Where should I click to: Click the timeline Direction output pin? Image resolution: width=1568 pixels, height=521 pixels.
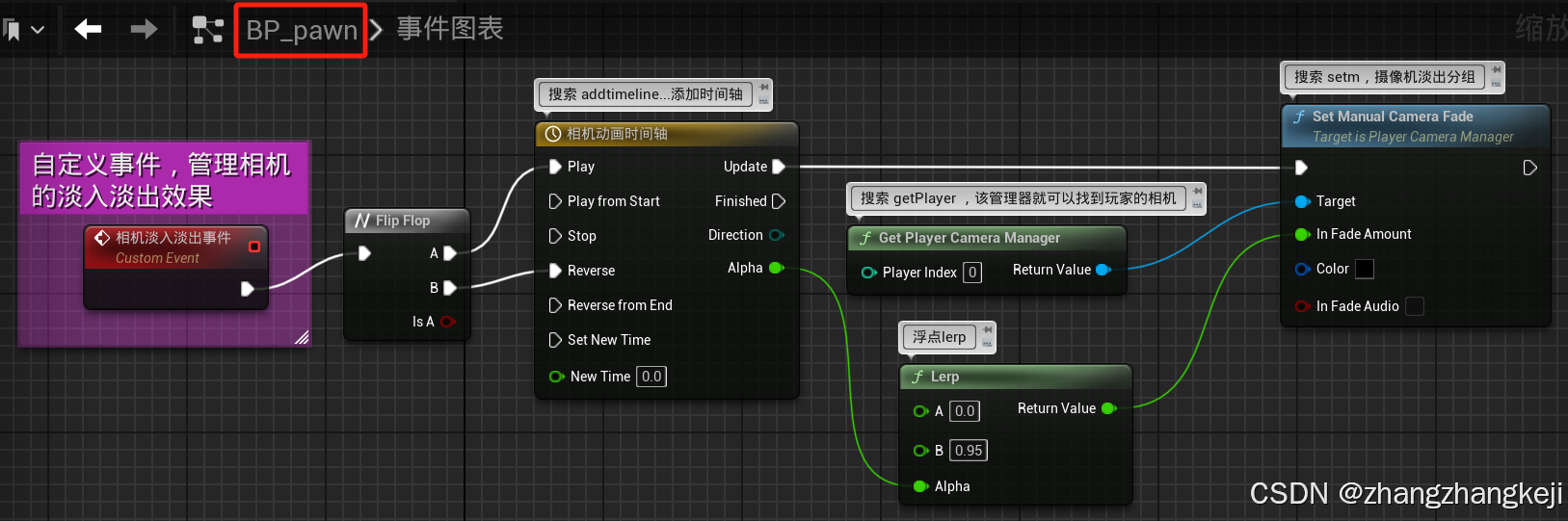[x=776, y=235]
